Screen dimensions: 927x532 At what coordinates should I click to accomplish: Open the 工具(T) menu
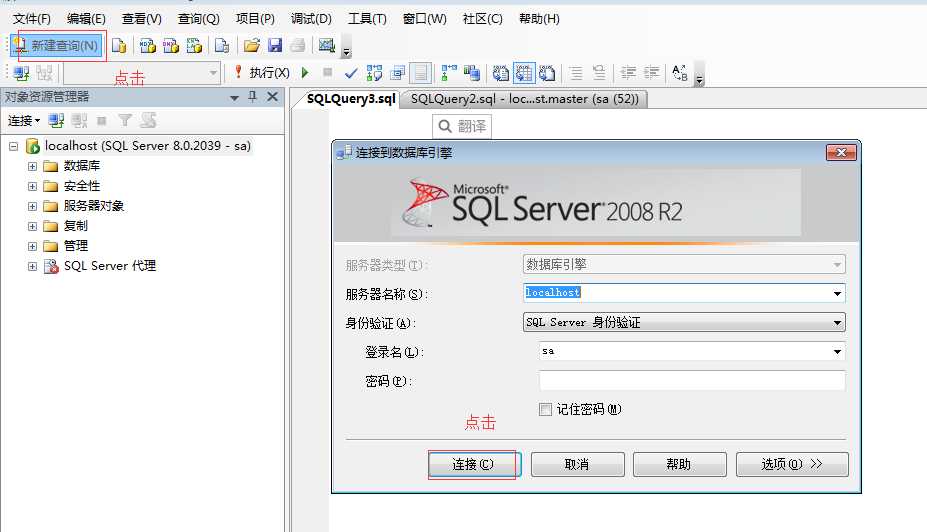(x=367, y=19)
